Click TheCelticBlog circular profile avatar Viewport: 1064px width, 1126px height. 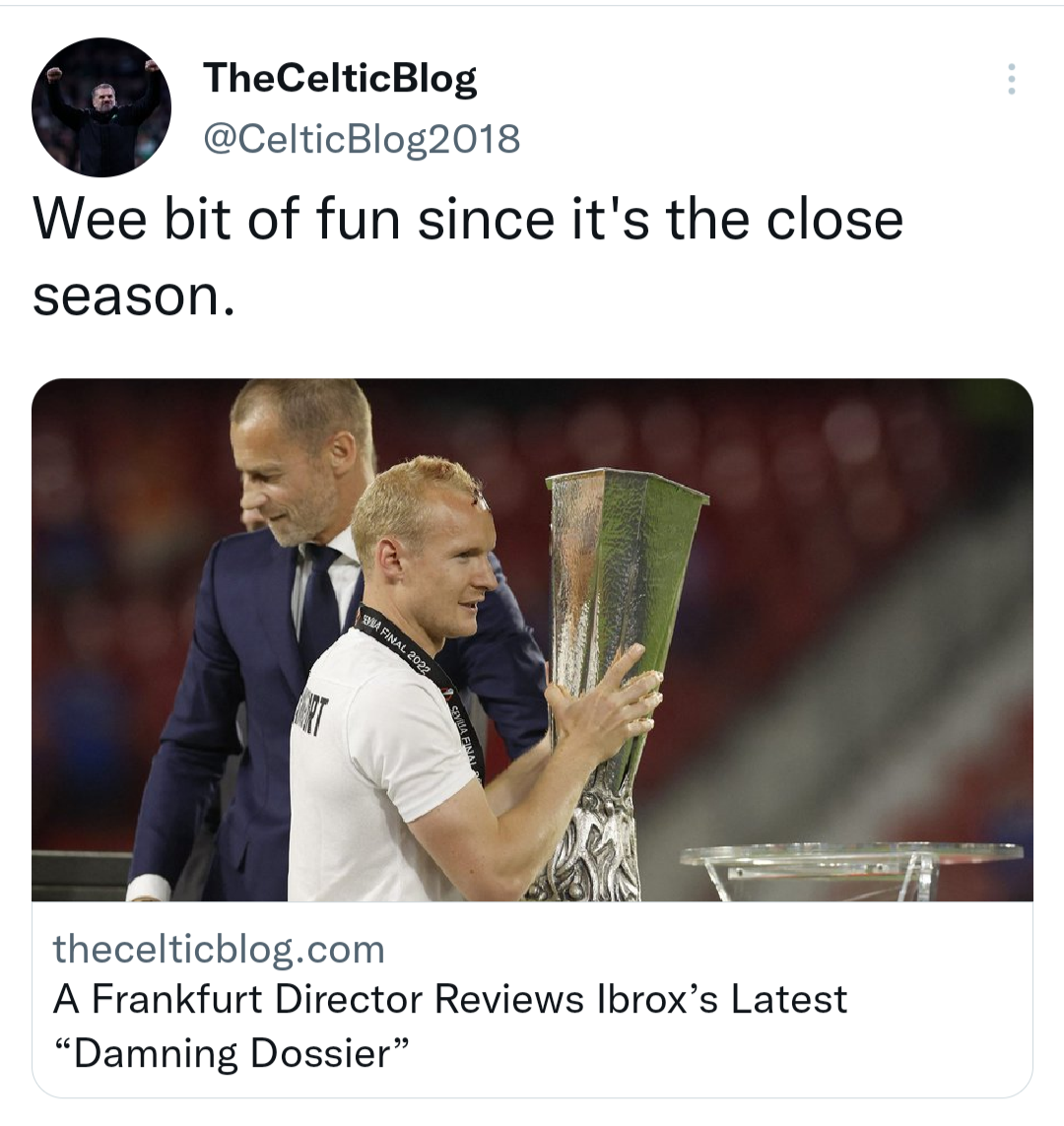point(101,107)
